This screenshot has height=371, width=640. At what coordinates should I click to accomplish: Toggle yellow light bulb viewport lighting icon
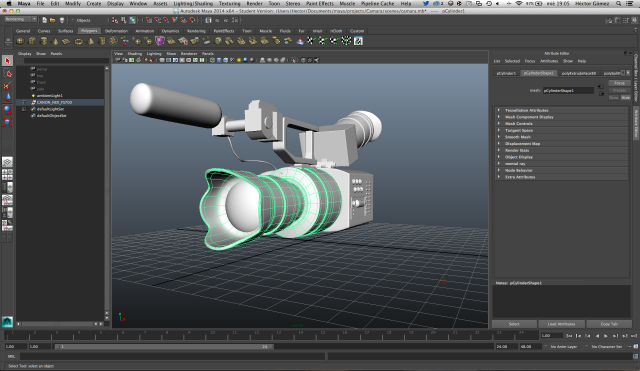pos(239,60)
